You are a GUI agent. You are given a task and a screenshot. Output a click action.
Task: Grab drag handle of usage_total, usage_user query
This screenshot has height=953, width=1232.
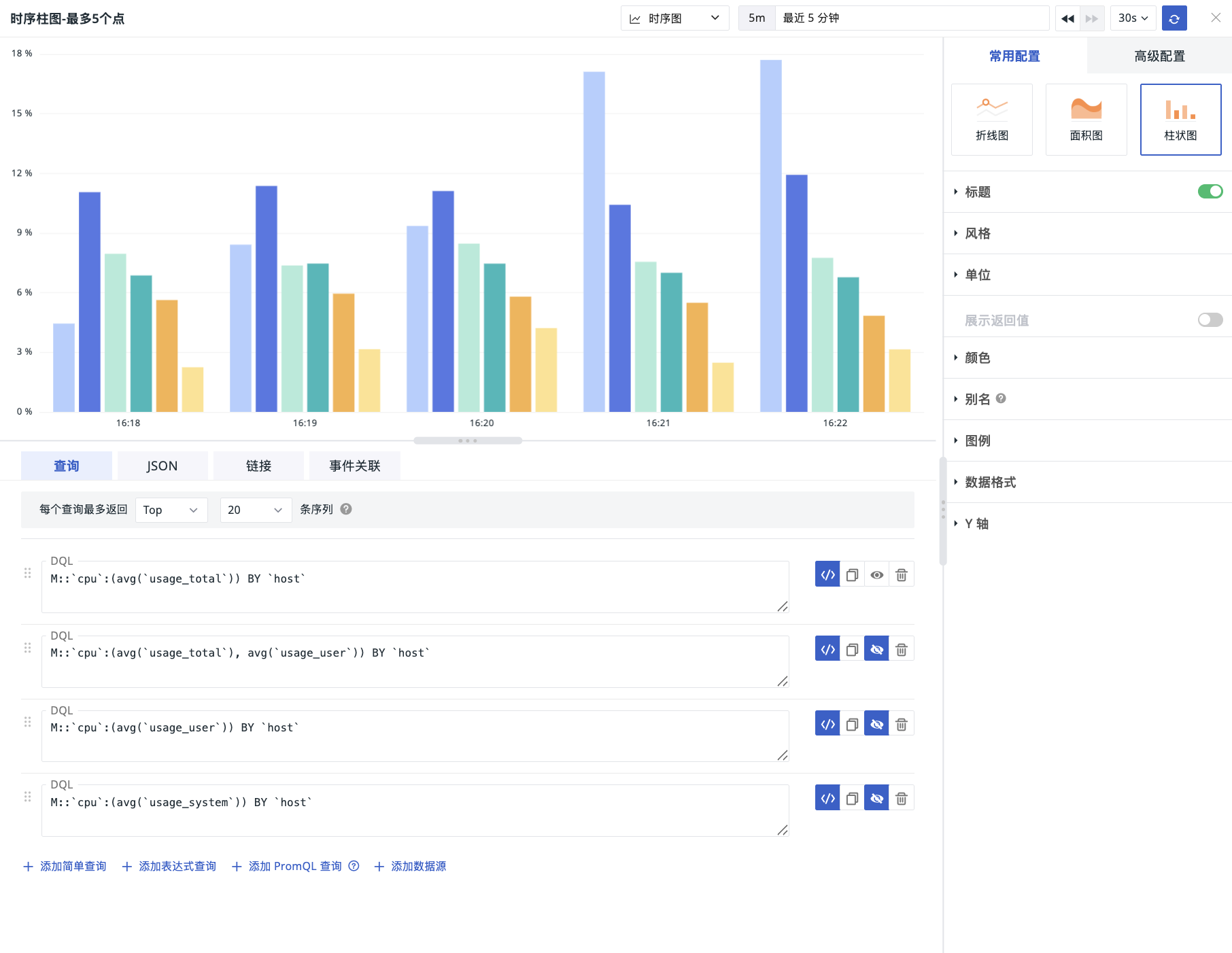(28, 648)
